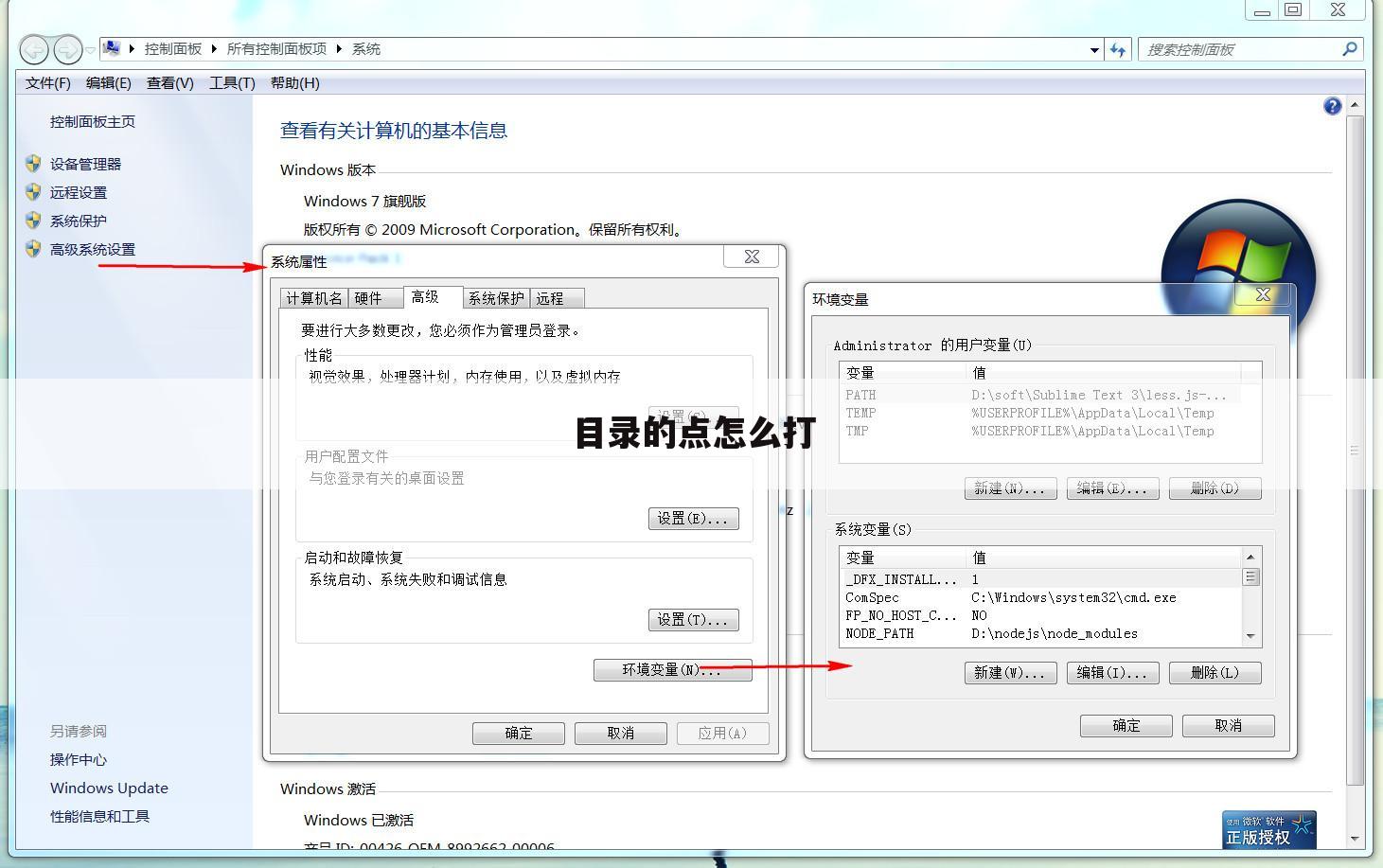The image size is (1383, 868).
Task: Select FP_NO_HOST_C system variable row
Action: 1041,615
